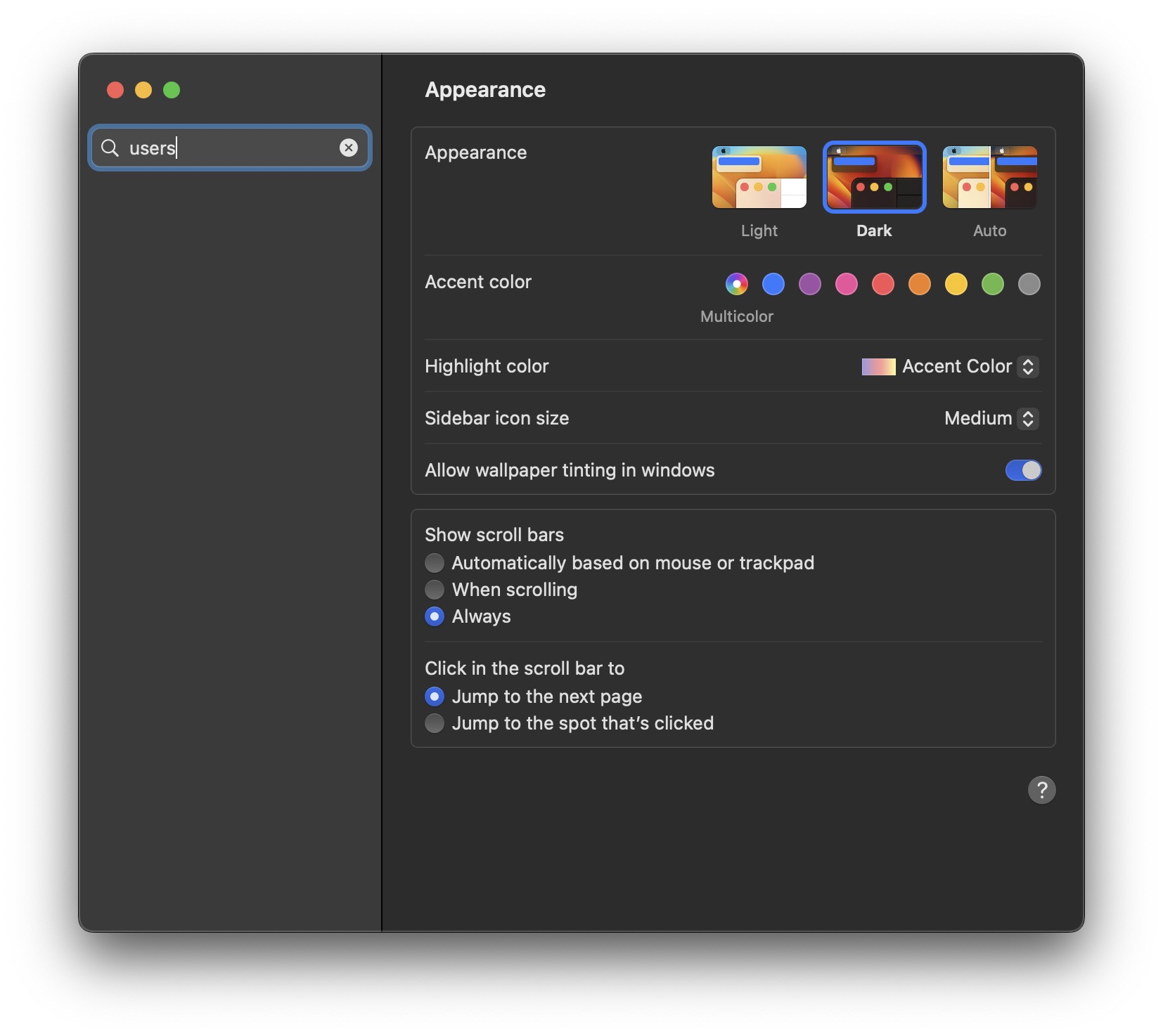Confirm 'Always' show scroll bars option

435,616
